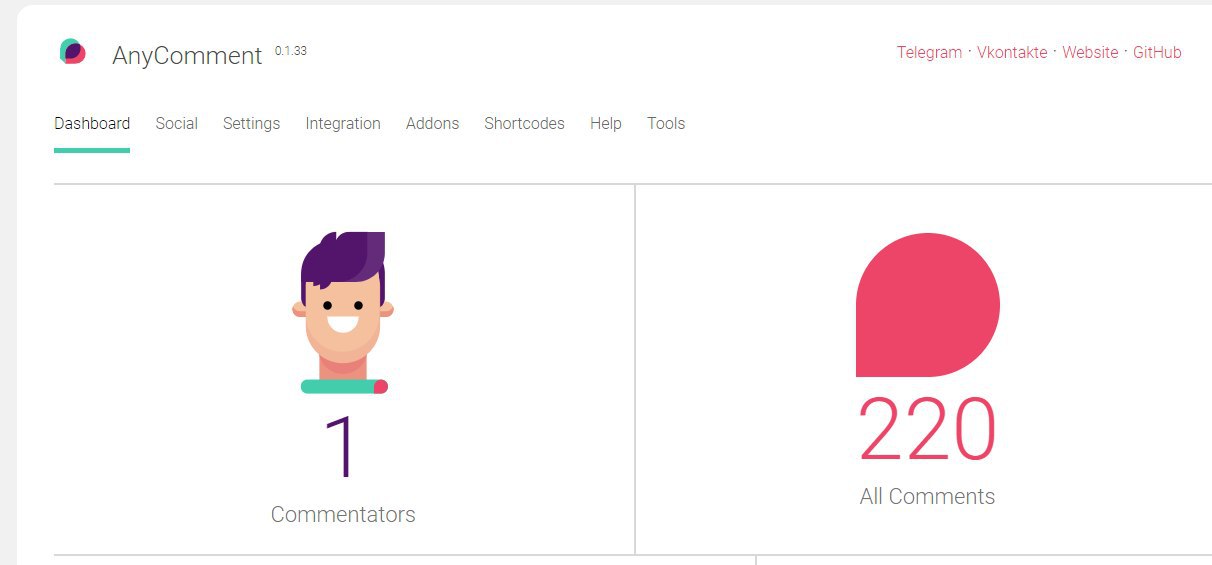Open the Settings tab
Image resolution: width=1212 pixels, height=565 pixels.
point(251,124)
